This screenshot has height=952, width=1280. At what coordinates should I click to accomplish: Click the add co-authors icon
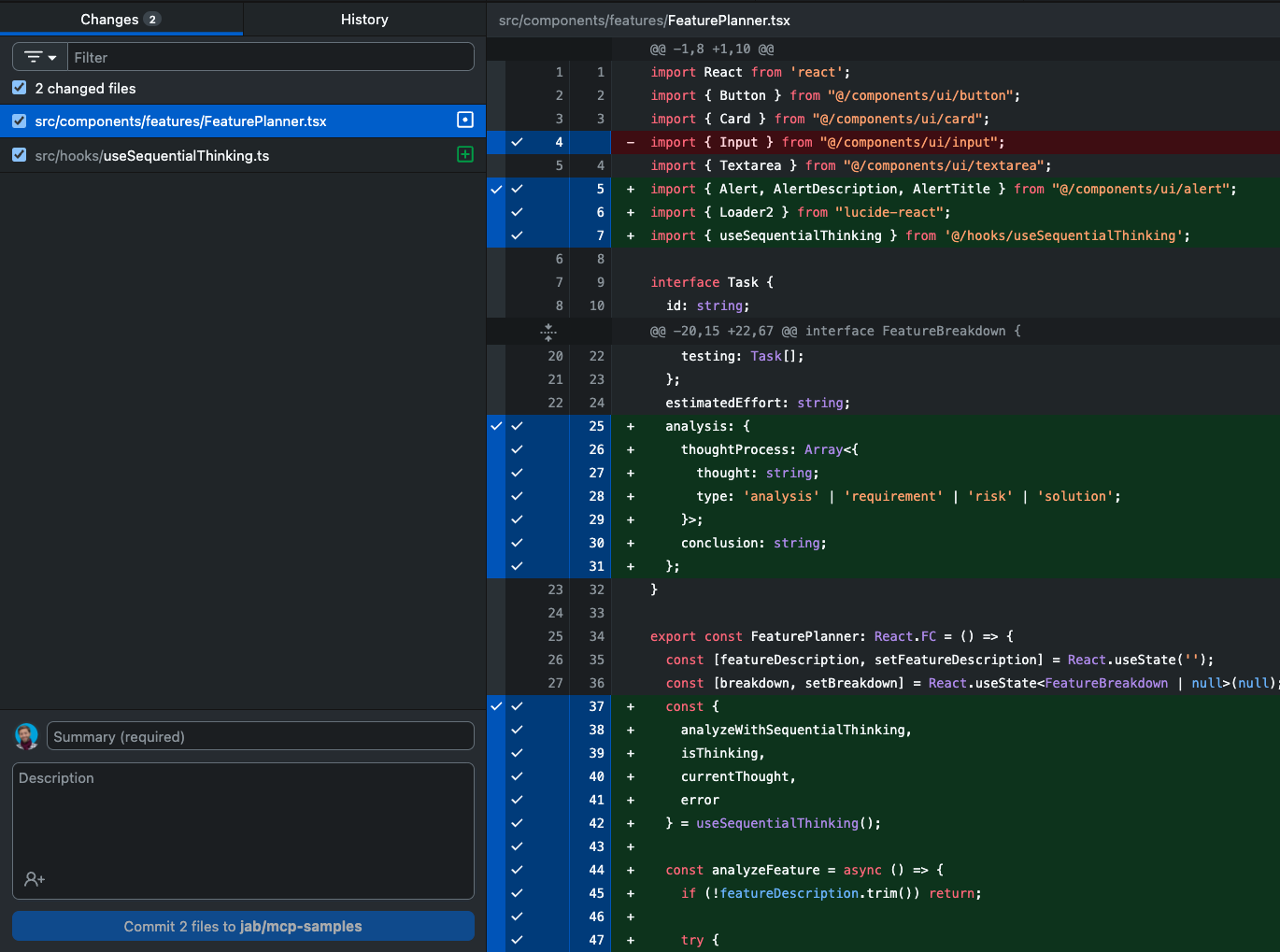[35, 879]
